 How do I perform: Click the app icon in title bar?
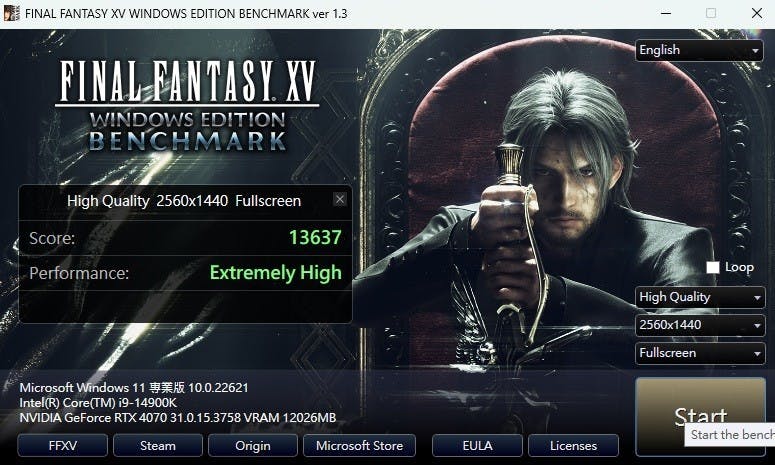click(x=11, y=13)
